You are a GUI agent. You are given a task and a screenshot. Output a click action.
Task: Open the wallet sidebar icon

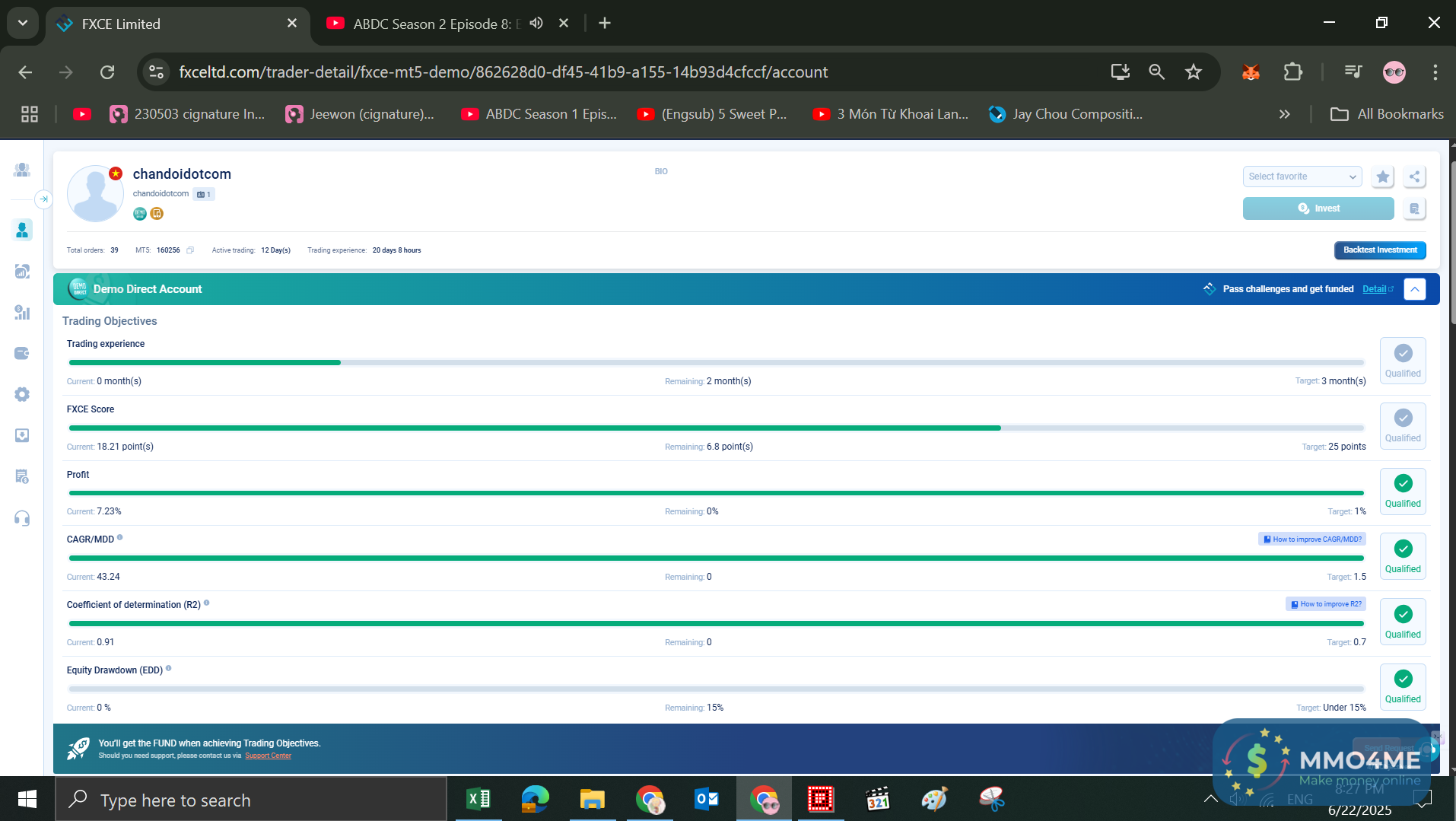coord(22,353)
